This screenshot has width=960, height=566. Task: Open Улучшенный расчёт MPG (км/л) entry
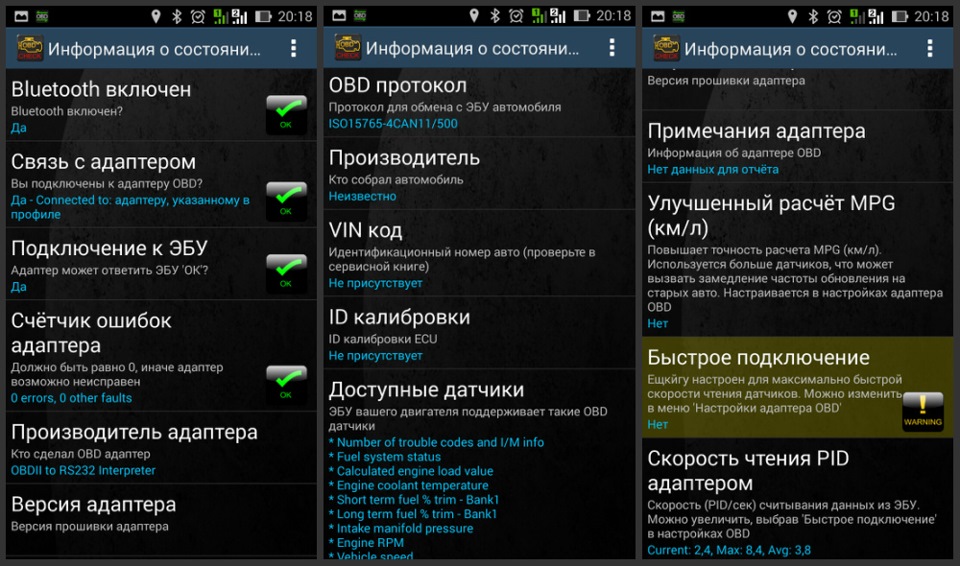798,260
